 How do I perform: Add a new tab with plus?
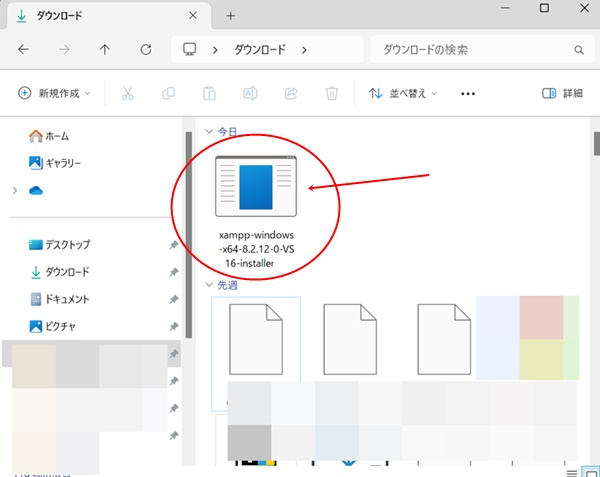point(230,16)
